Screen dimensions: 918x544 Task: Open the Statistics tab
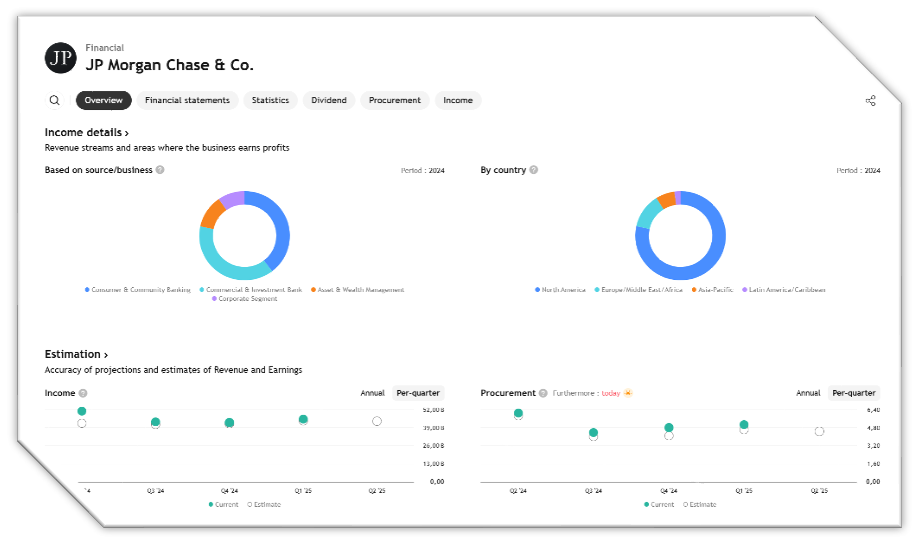coord(270,100)
